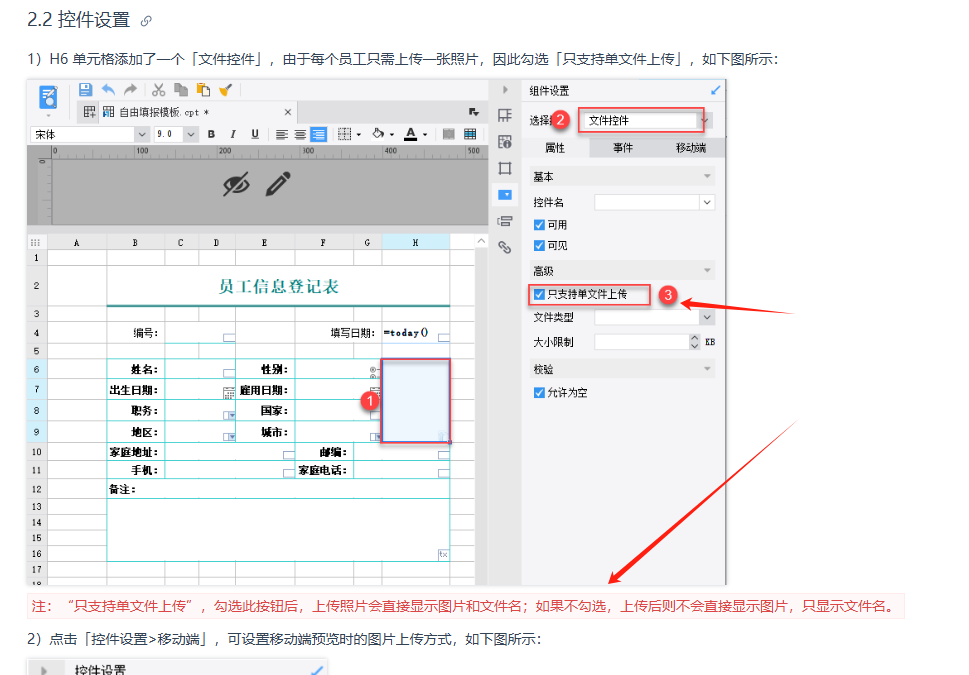Image resolution: width=969 pixels, height=675 pixels.
Task: Click the Save icon in the toolbar
Action: click(85, 90)
